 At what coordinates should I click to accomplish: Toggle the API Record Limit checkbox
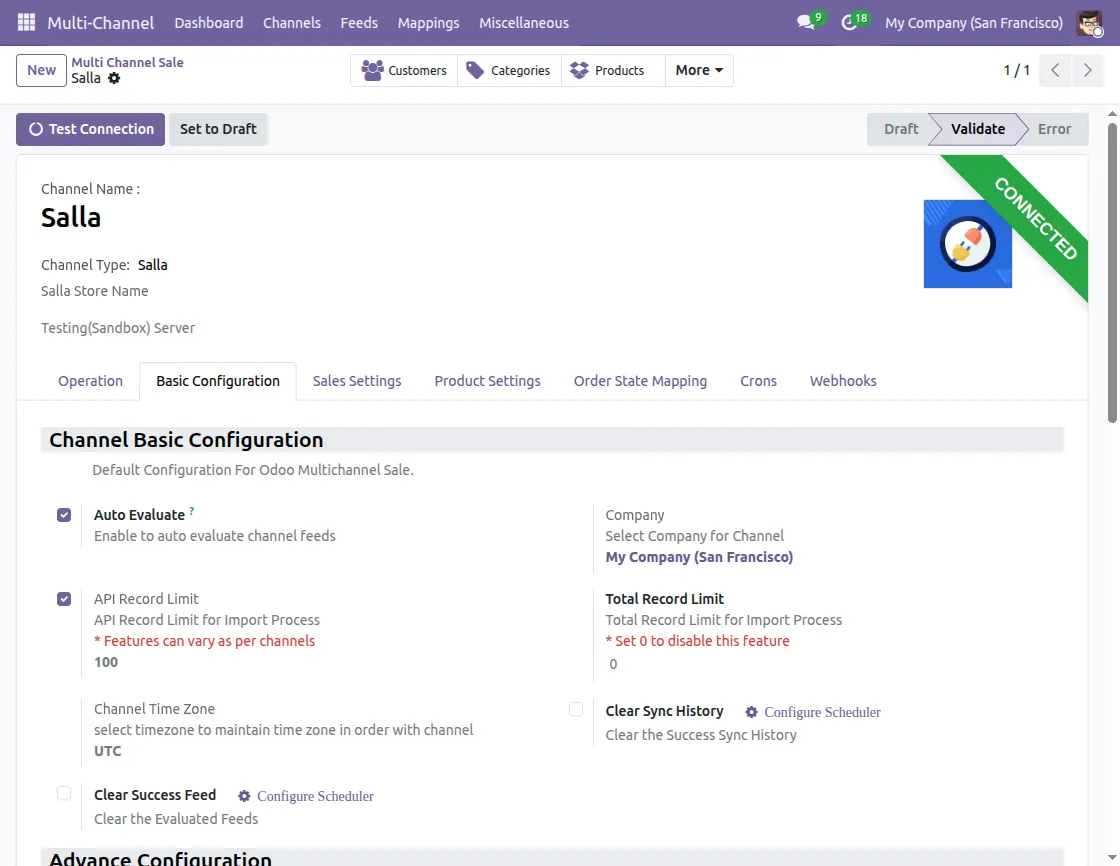point(64,599)
